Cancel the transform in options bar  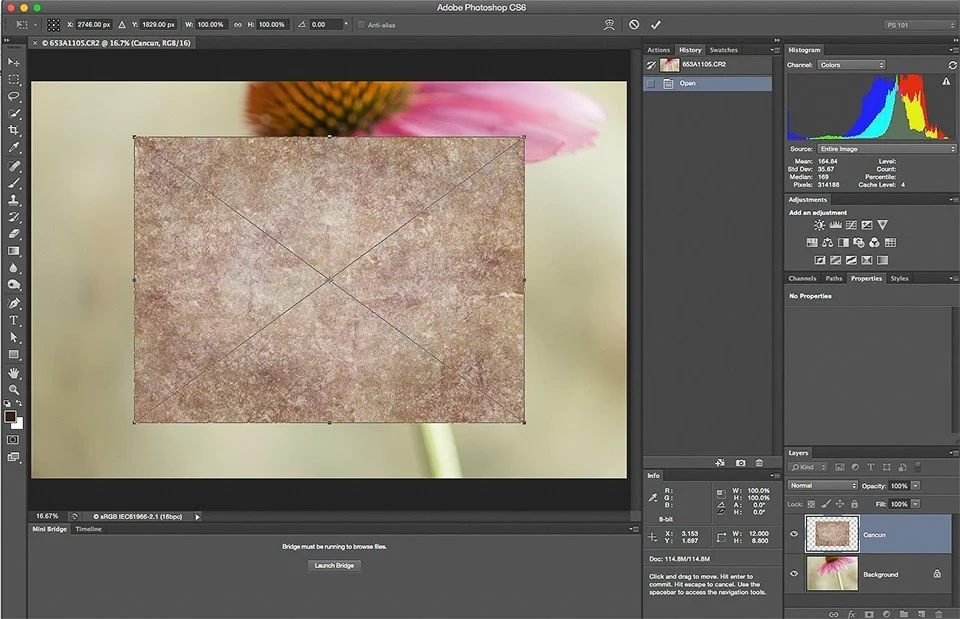pos(634,24)
